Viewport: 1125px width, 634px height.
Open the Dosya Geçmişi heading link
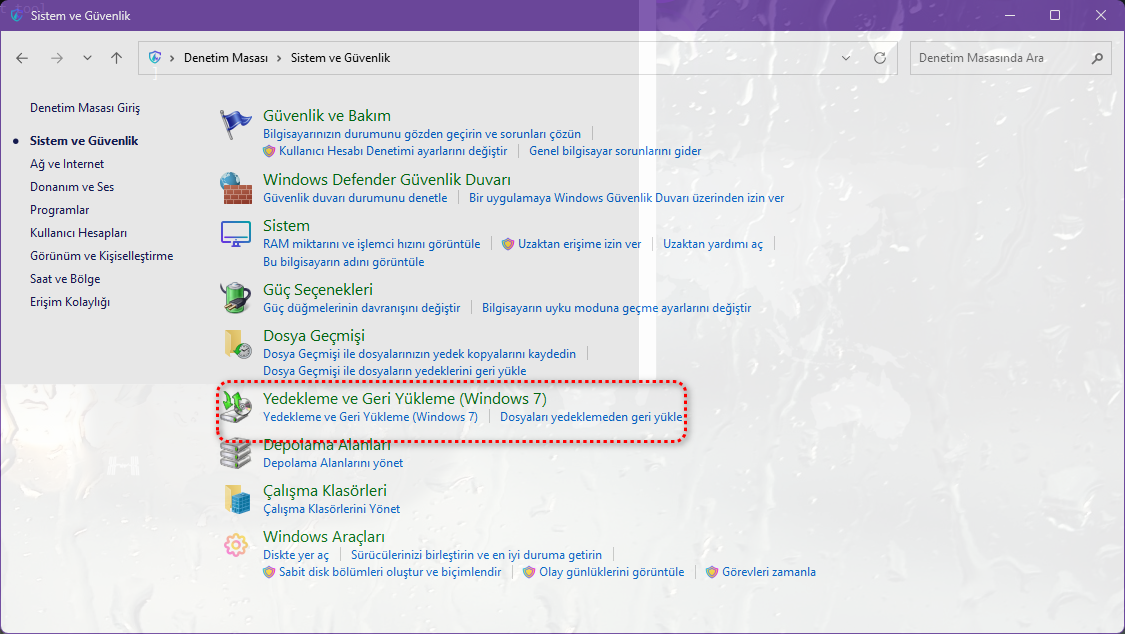[x=314, y=336]
